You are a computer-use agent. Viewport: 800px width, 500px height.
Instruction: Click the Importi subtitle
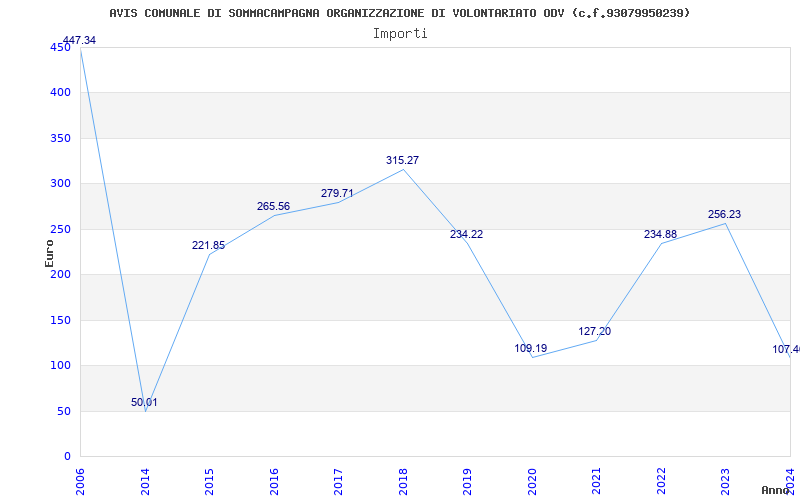tap(399, 34)
